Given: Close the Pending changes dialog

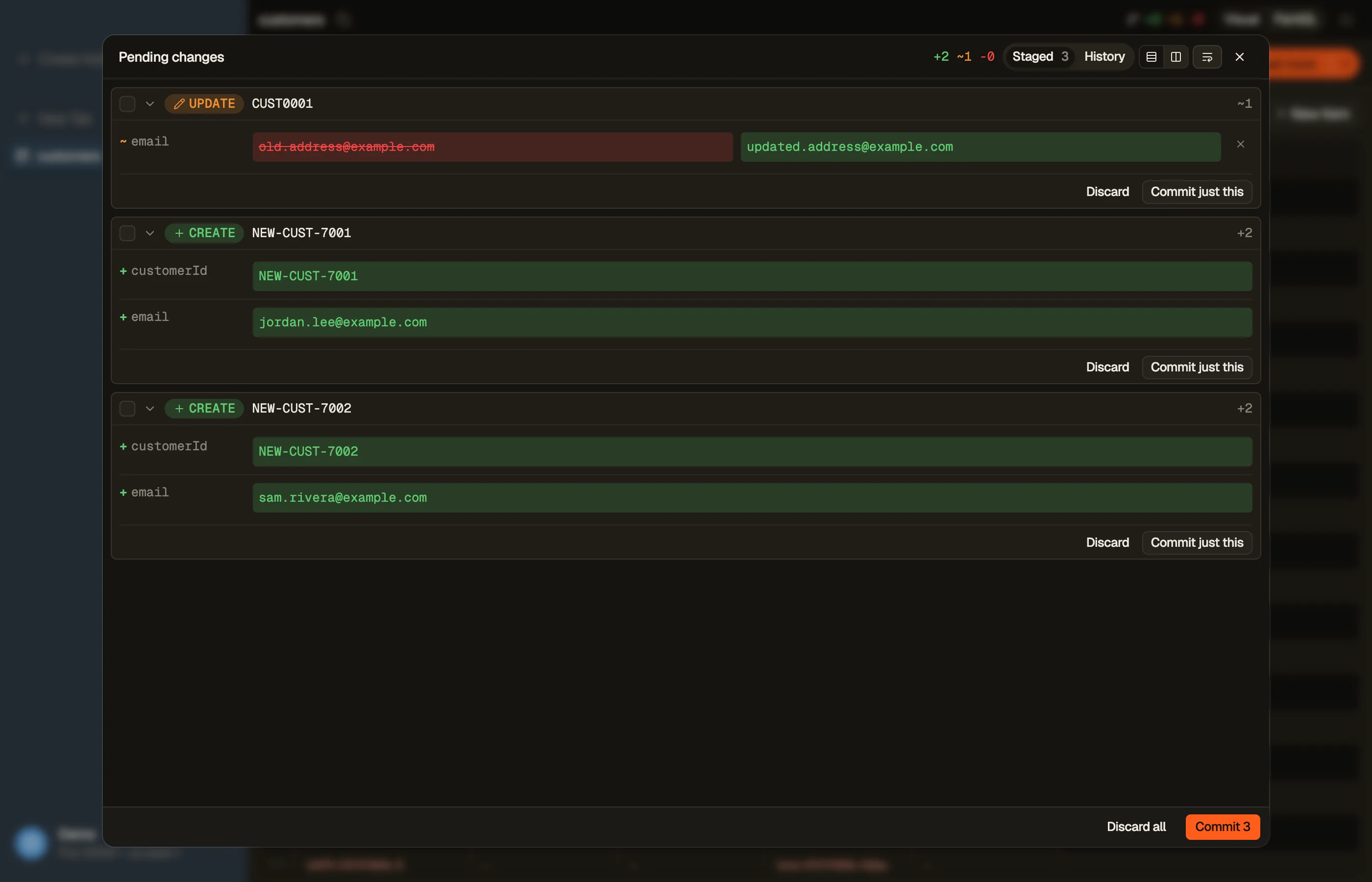Looking at the screenshot, I should click(1239, 57).
